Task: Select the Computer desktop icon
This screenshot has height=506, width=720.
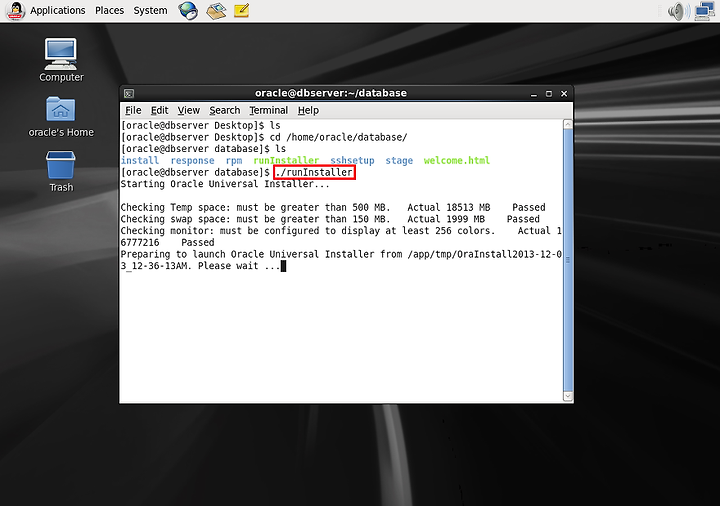Action: click(61, 61)
